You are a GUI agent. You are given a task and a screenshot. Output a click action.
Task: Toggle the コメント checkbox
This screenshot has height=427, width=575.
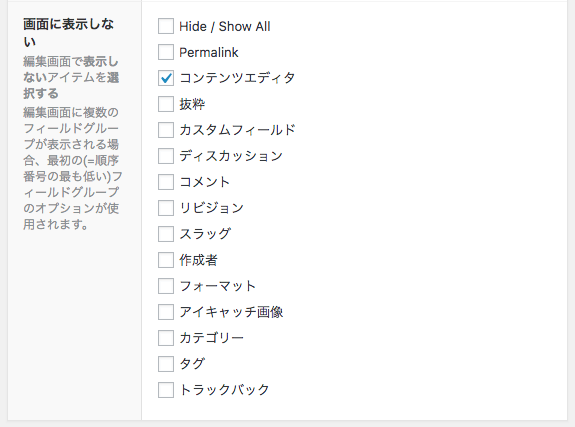click(x=166, y=182)
